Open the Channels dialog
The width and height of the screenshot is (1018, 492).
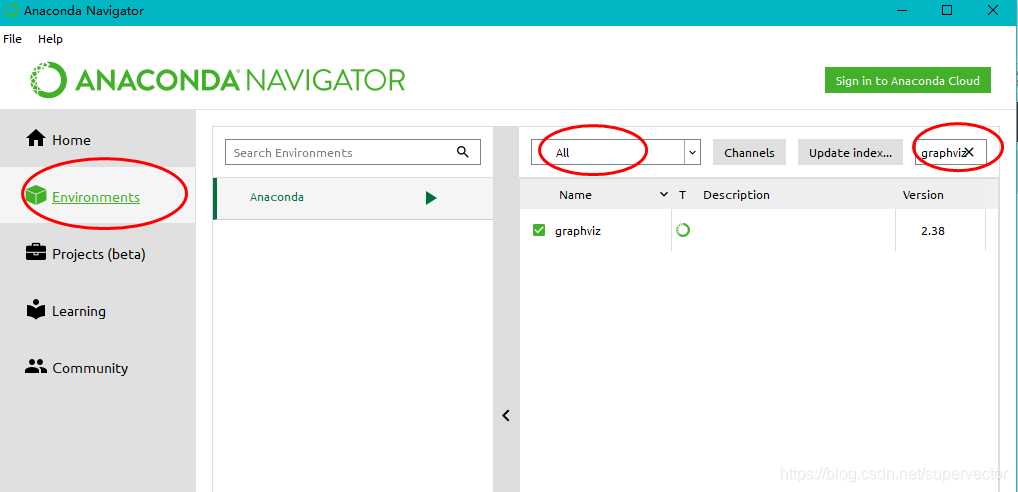pos(749,153)
